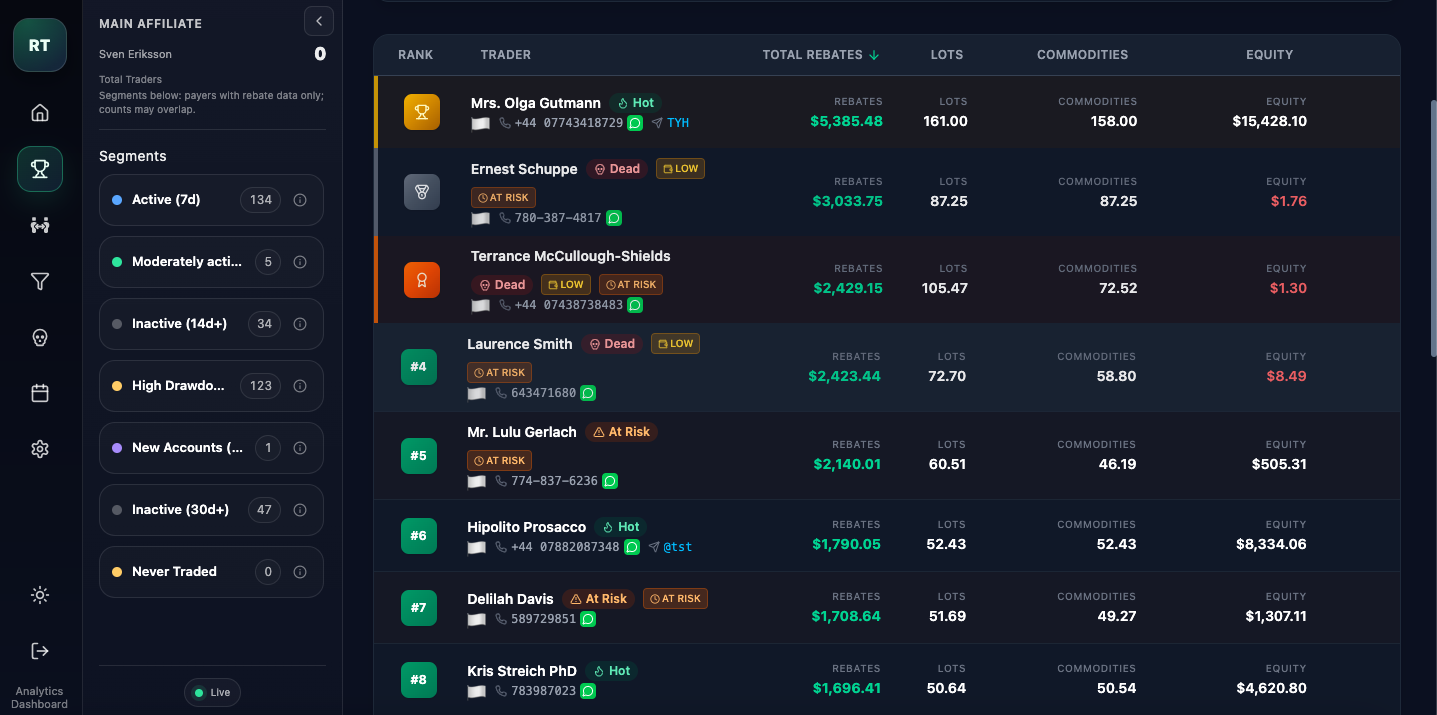
Task: Collapse the Main Affiliate panel with chevron
Action: pos(318,20)
